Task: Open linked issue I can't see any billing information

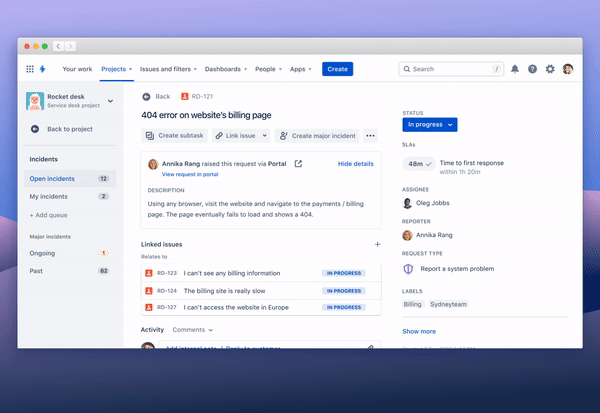Action: tap(232, 273)
